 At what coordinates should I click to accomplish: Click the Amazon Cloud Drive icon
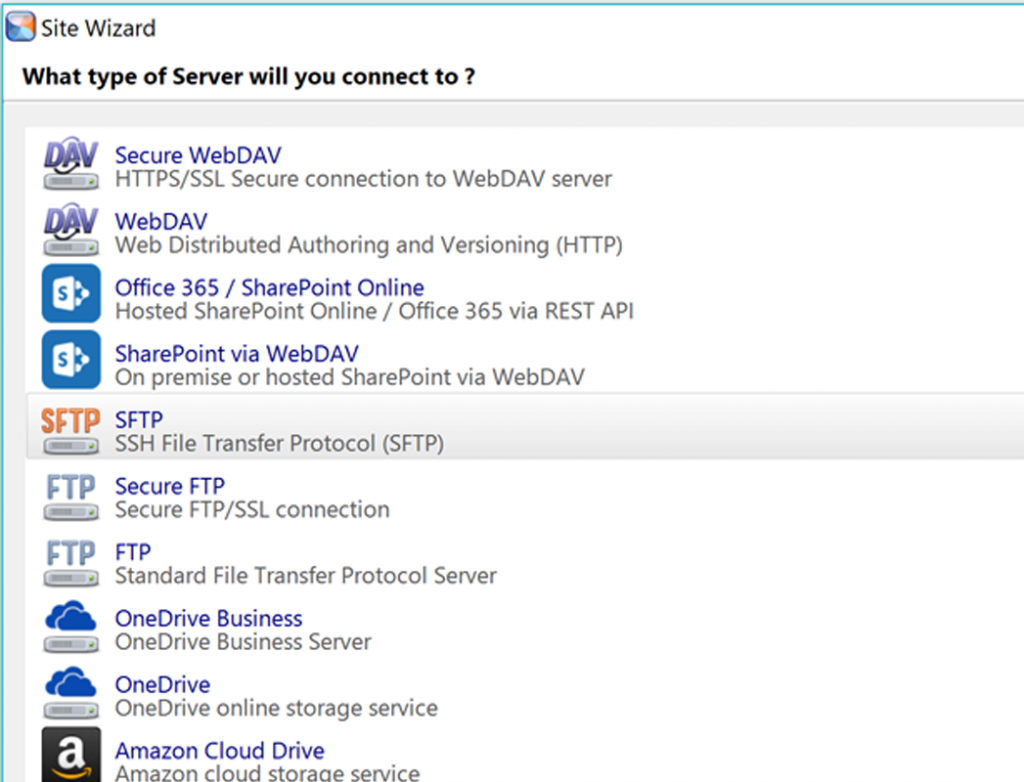pyautogui.click(x=71, y=755)
